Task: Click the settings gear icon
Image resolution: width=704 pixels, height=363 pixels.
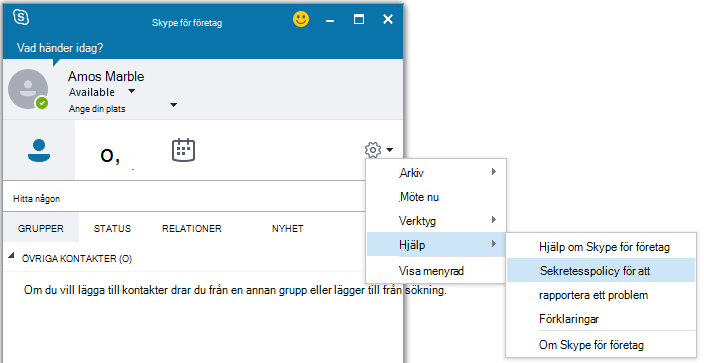Action: click(x=373, y=150)
